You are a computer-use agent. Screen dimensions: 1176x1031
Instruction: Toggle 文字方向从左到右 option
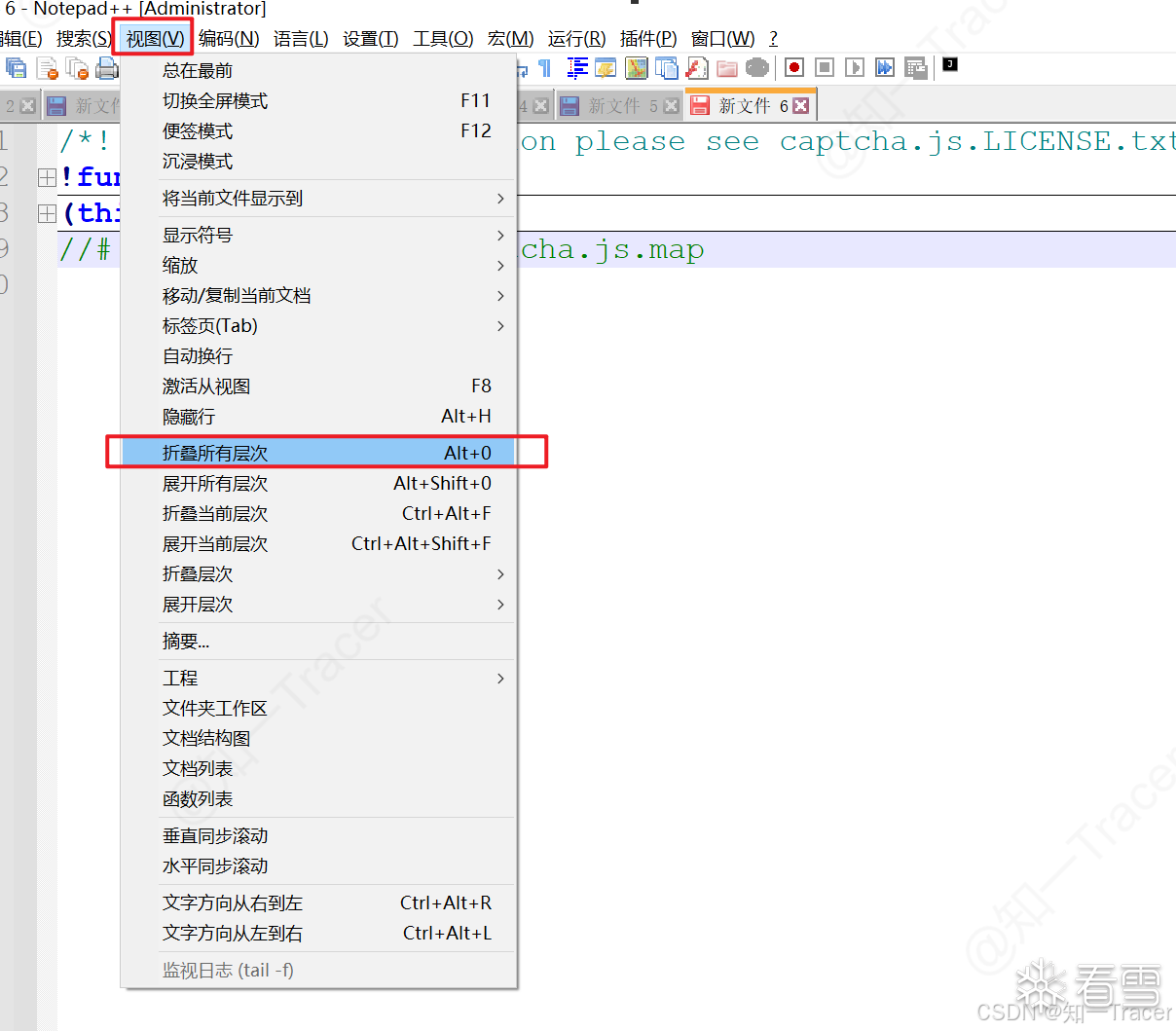(318, 934)
